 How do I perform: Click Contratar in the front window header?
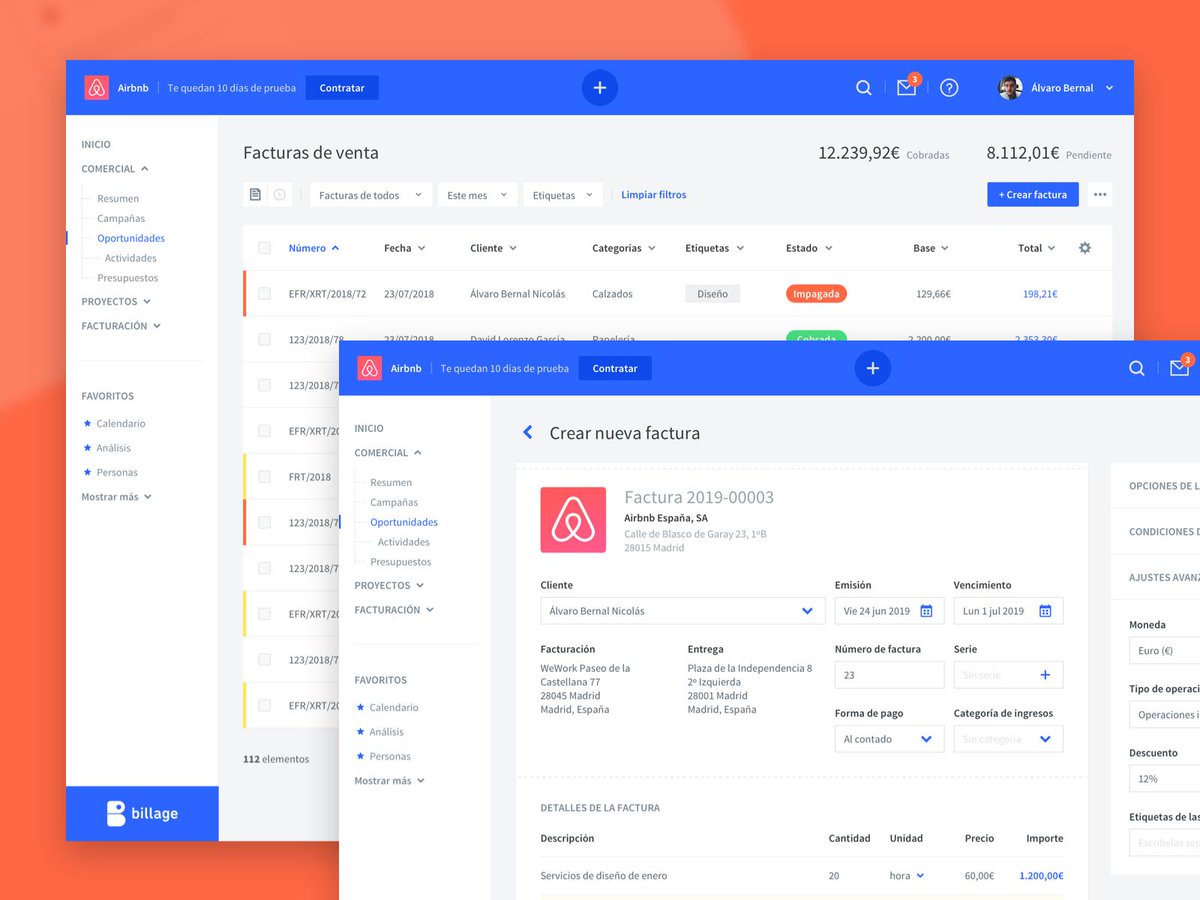pyautogui.click(x=615, y=368)
